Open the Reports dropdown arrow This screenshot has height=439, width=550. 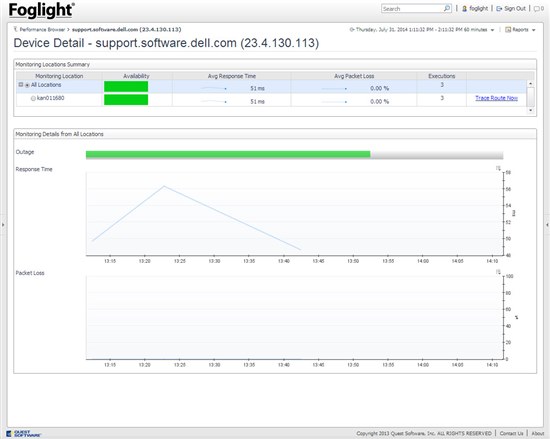534,30
